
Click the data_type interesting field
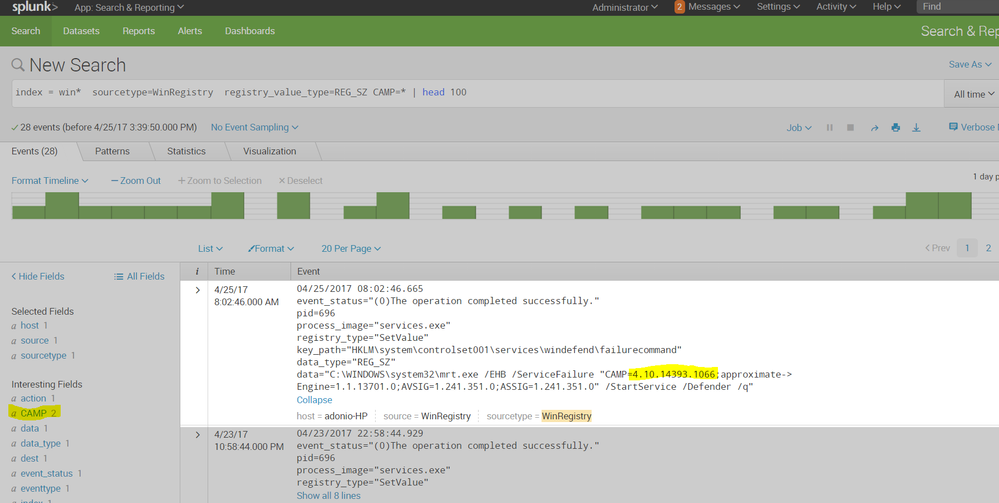[x=40, y=443]
